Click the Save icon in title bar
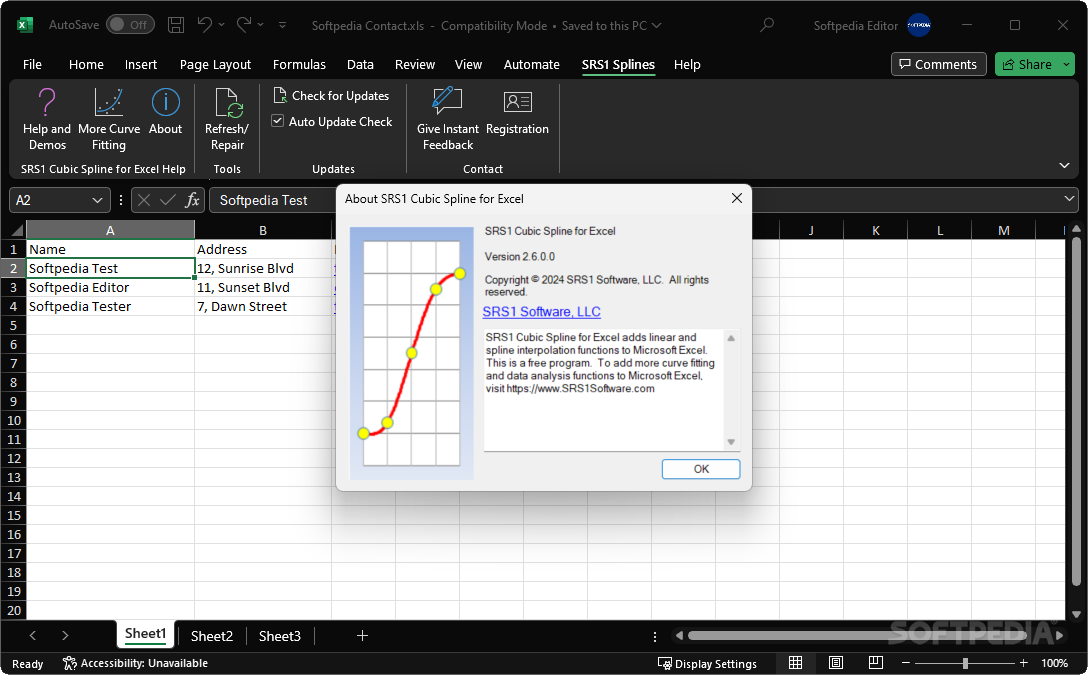The height and width of the screenshot is (675, 1088). [176, 25]
